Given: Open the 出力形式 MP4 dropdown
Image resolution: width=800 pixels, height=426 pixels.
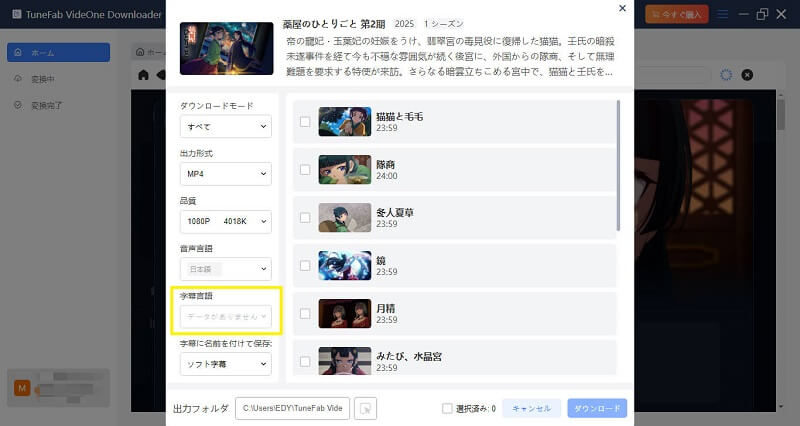Looking at the screenshot, I should (226, 173).
